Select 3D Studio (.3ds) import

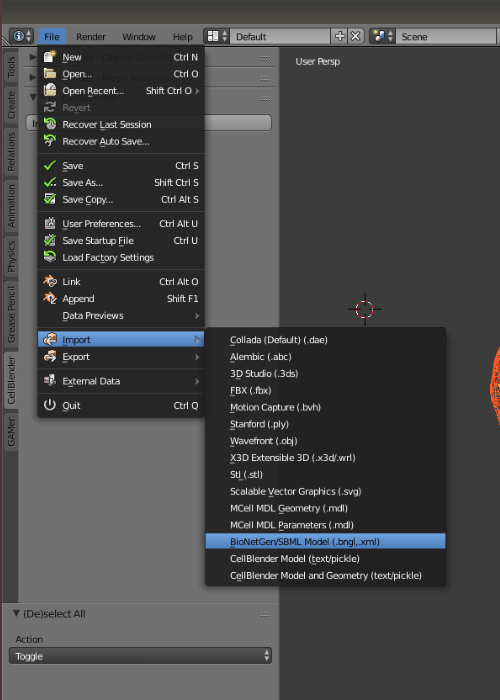[x=325, y=374]
